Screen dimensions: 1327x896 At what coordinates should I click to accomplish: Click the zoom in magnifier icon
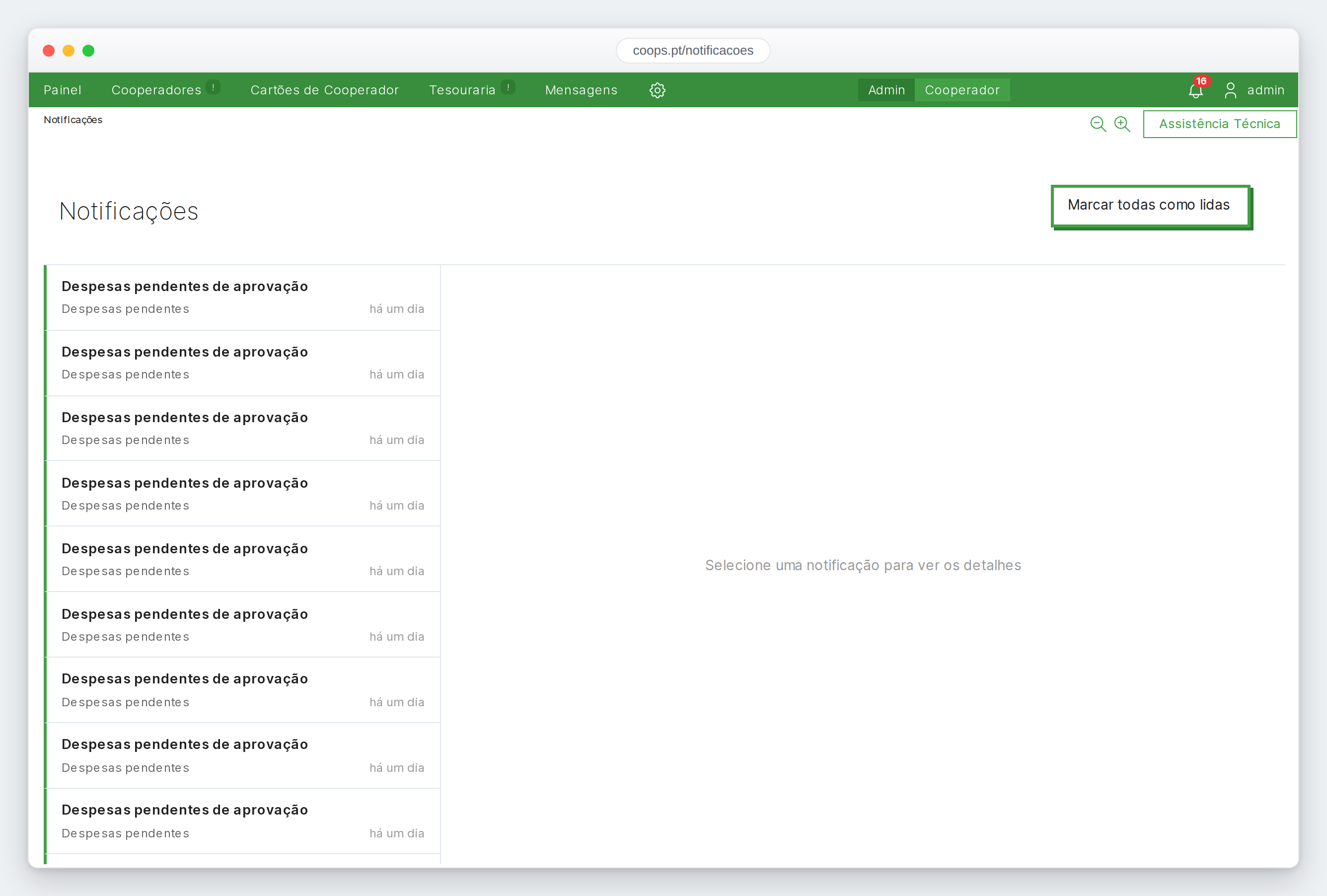click(1122, 124)
